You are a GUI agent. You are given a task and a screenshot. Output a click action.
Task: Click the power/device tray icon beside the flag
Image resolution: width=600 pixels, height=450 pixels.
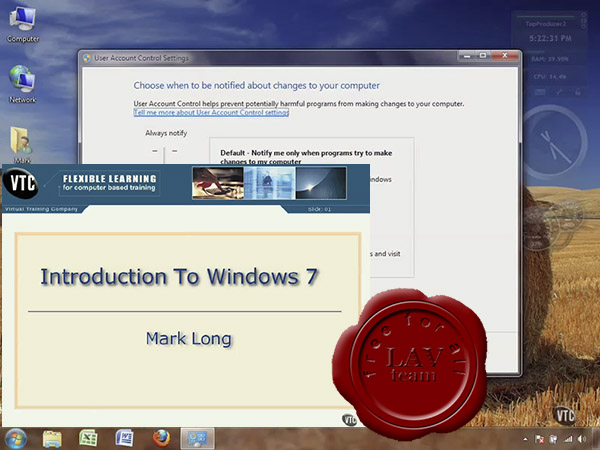coord(554,439)
